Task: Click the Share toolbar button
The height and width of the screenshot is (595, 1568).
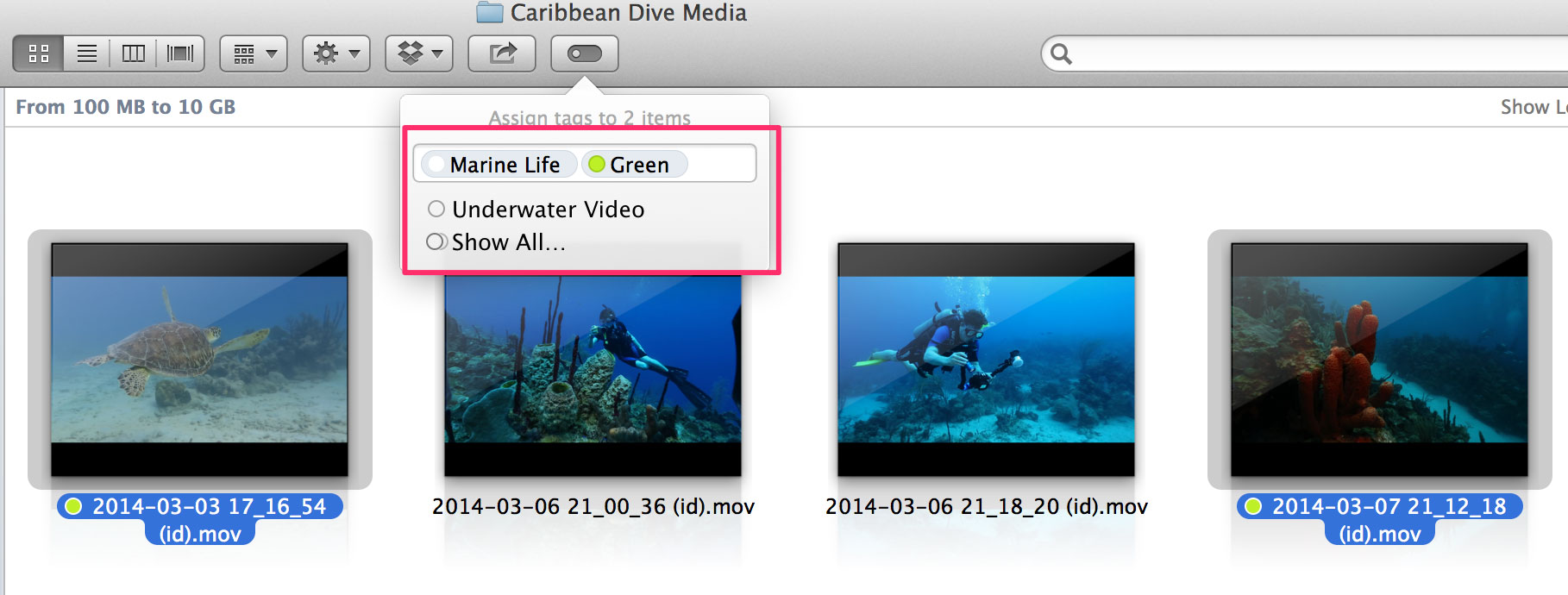Action: [502, 53]
